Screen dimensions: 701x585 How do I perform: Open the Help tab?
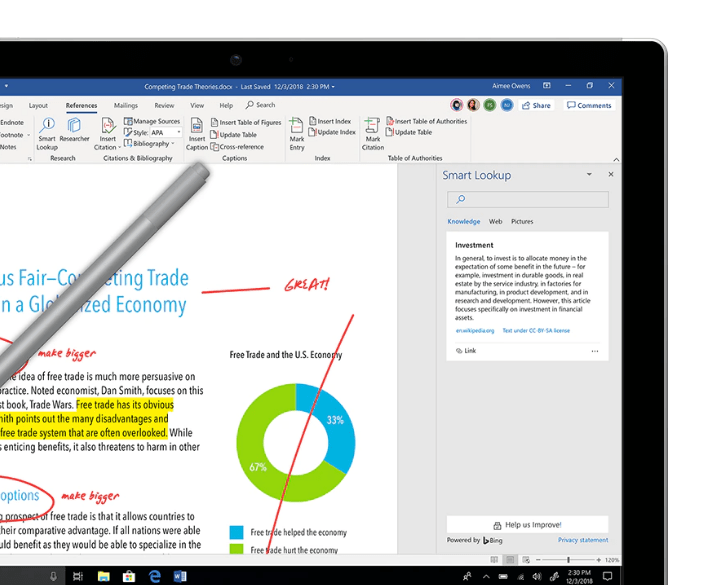click(x=226, y=105)
